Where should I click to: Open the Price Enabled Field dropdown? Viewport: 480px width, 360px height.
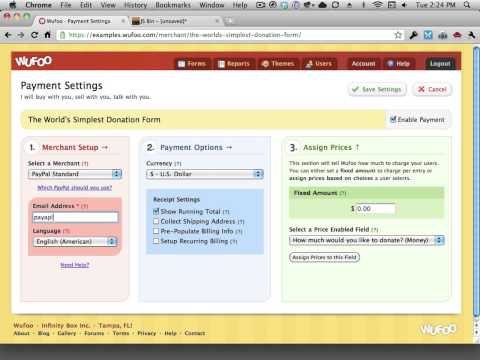[367, 240]
